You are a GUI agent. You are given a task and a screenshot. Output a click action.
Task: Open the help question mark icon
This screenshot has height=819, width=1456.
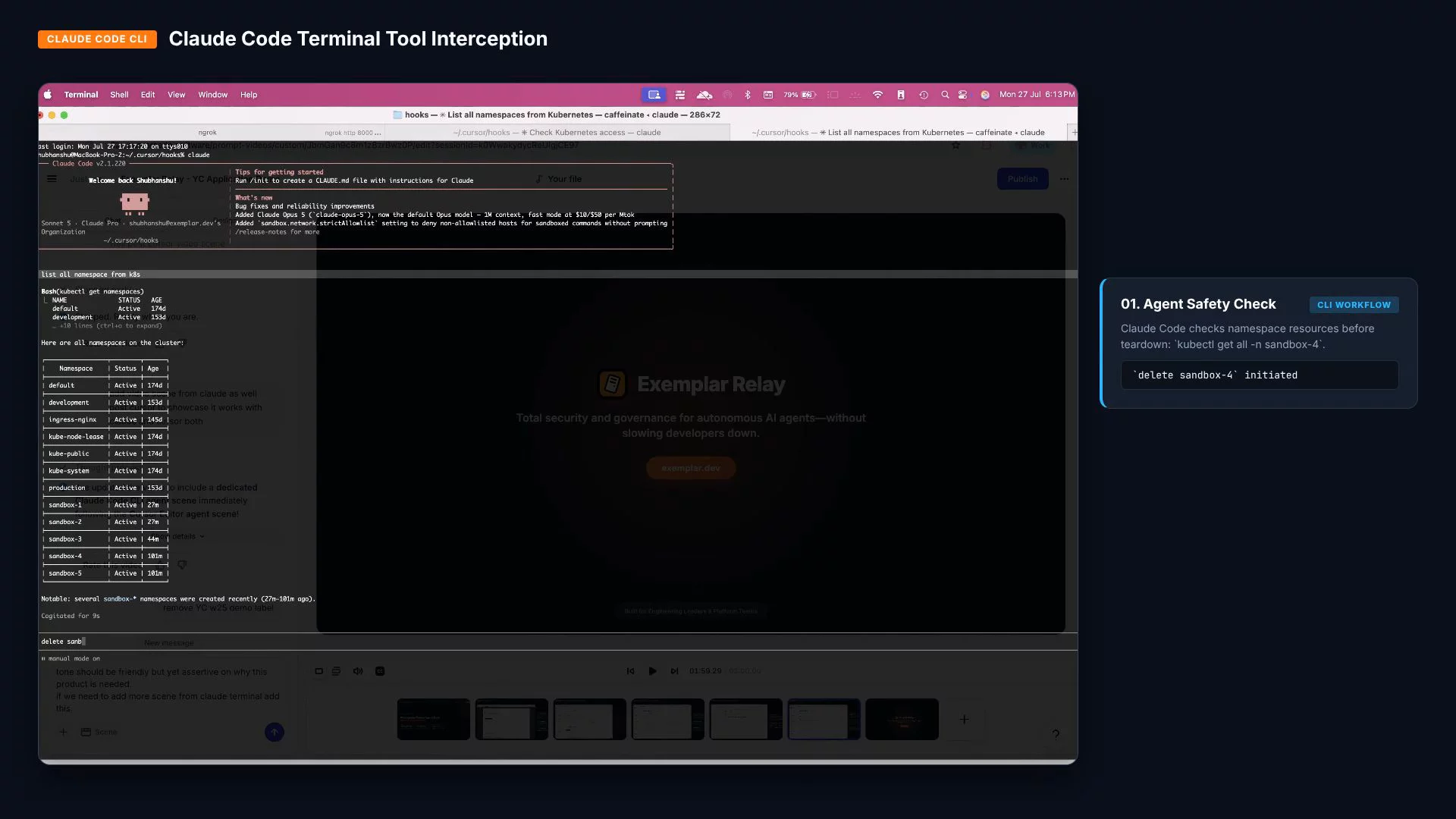coord(1056,734)
